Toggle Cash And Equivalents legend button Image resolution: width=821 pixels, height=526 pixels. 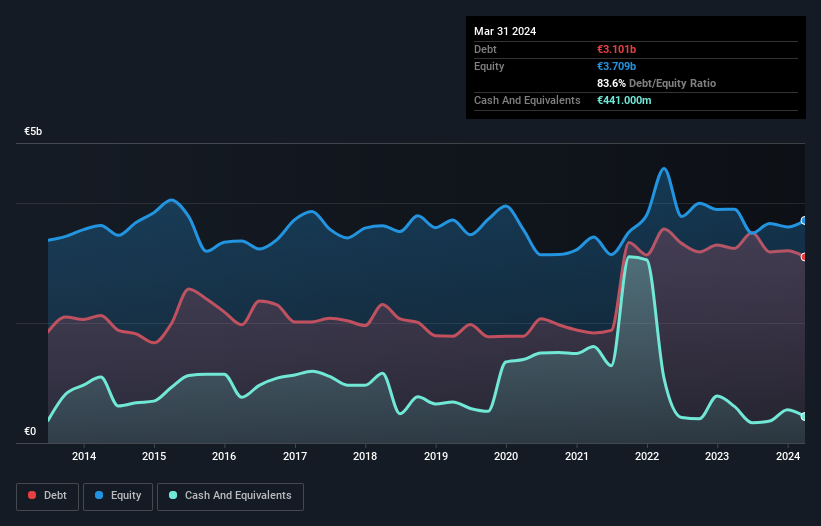pyautogui.click(x=230, y=496)
